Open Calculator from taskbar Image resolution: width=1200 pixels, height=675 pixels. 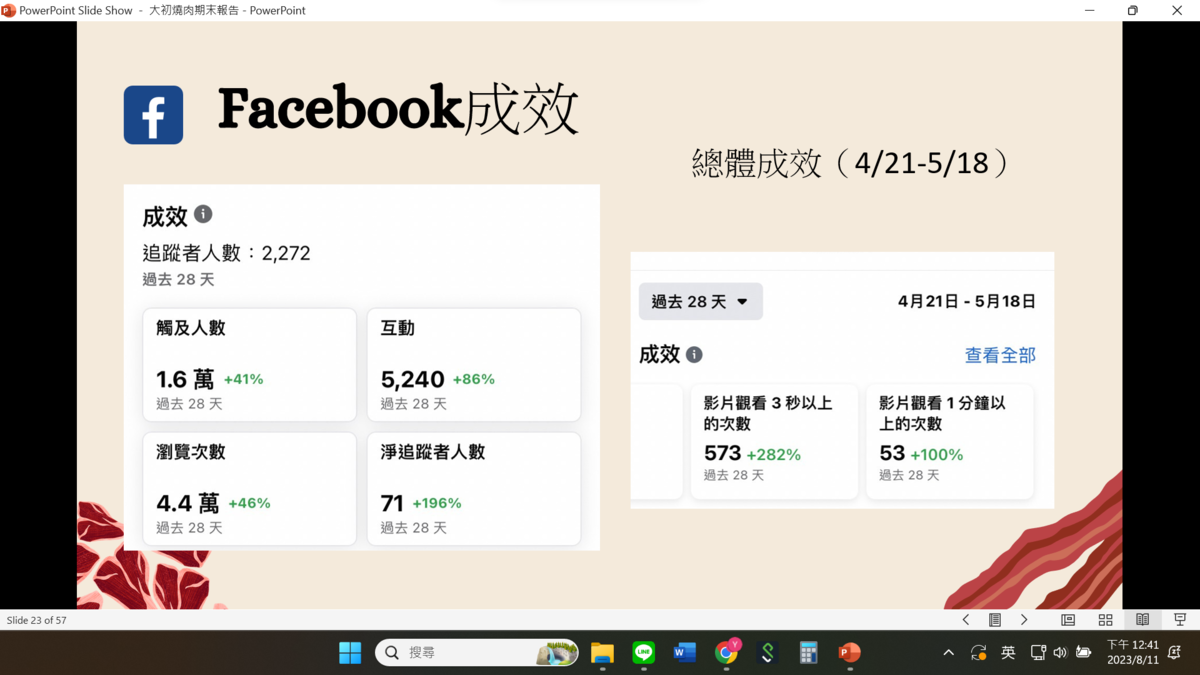pyautogui.click(x=809, y=653)
